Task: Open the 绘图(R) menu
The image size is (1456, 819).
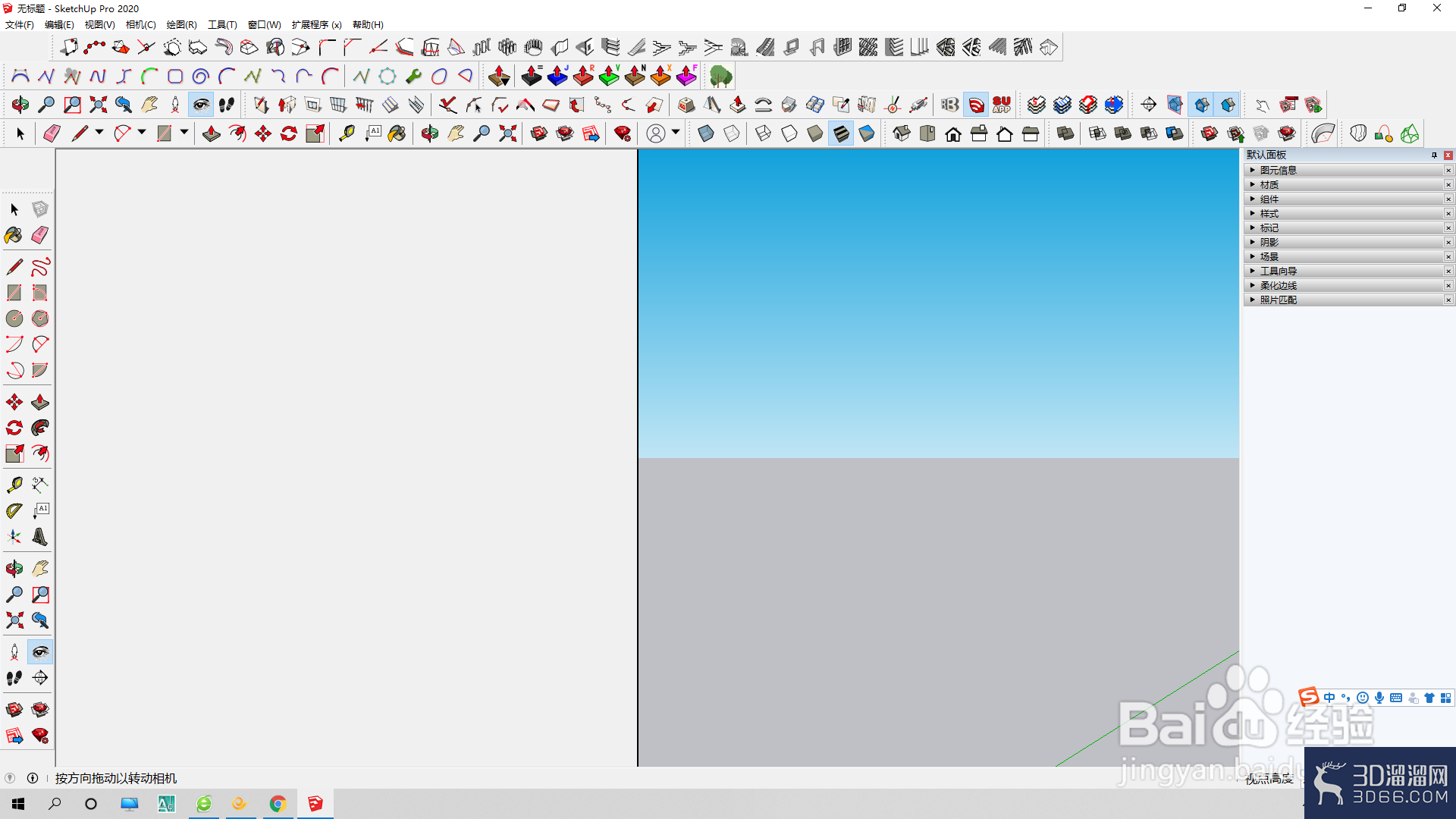Action: 181,25
